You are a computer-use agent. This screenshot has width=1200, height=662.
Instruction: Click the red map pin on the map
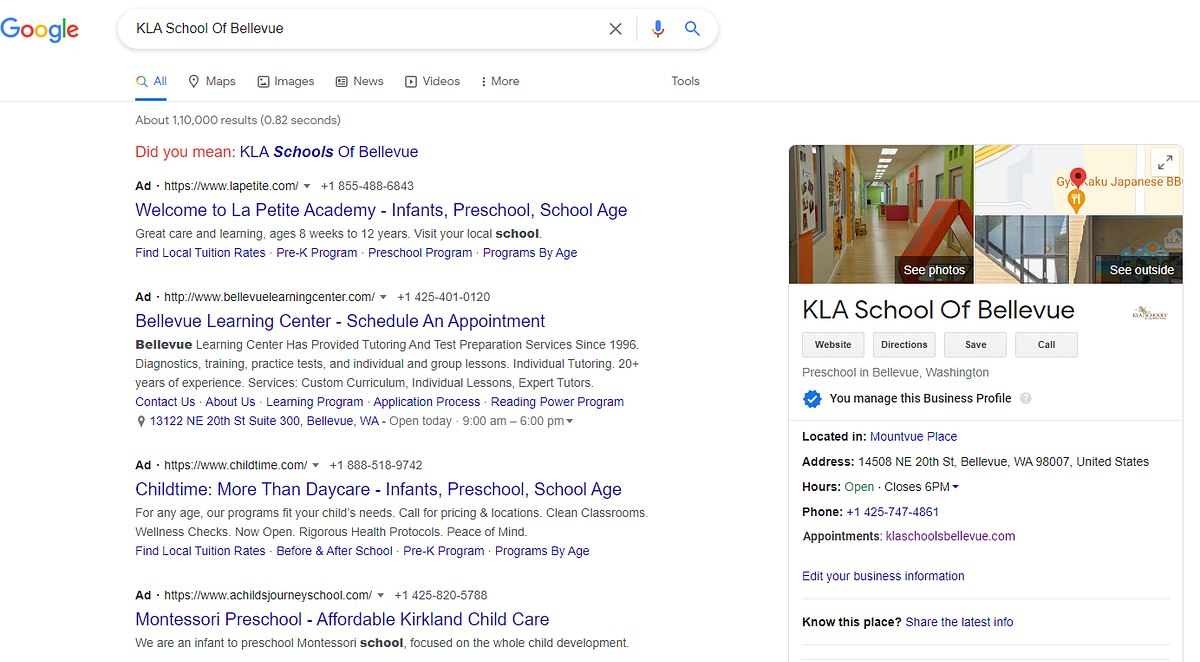pos(1078,178)
